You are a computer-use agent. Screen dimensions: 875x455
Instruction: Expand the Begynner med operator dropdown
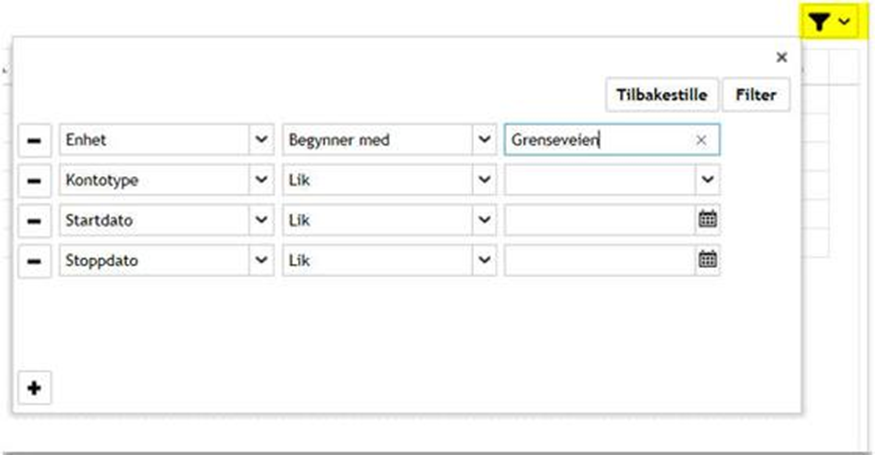click(x=484, y=141)
